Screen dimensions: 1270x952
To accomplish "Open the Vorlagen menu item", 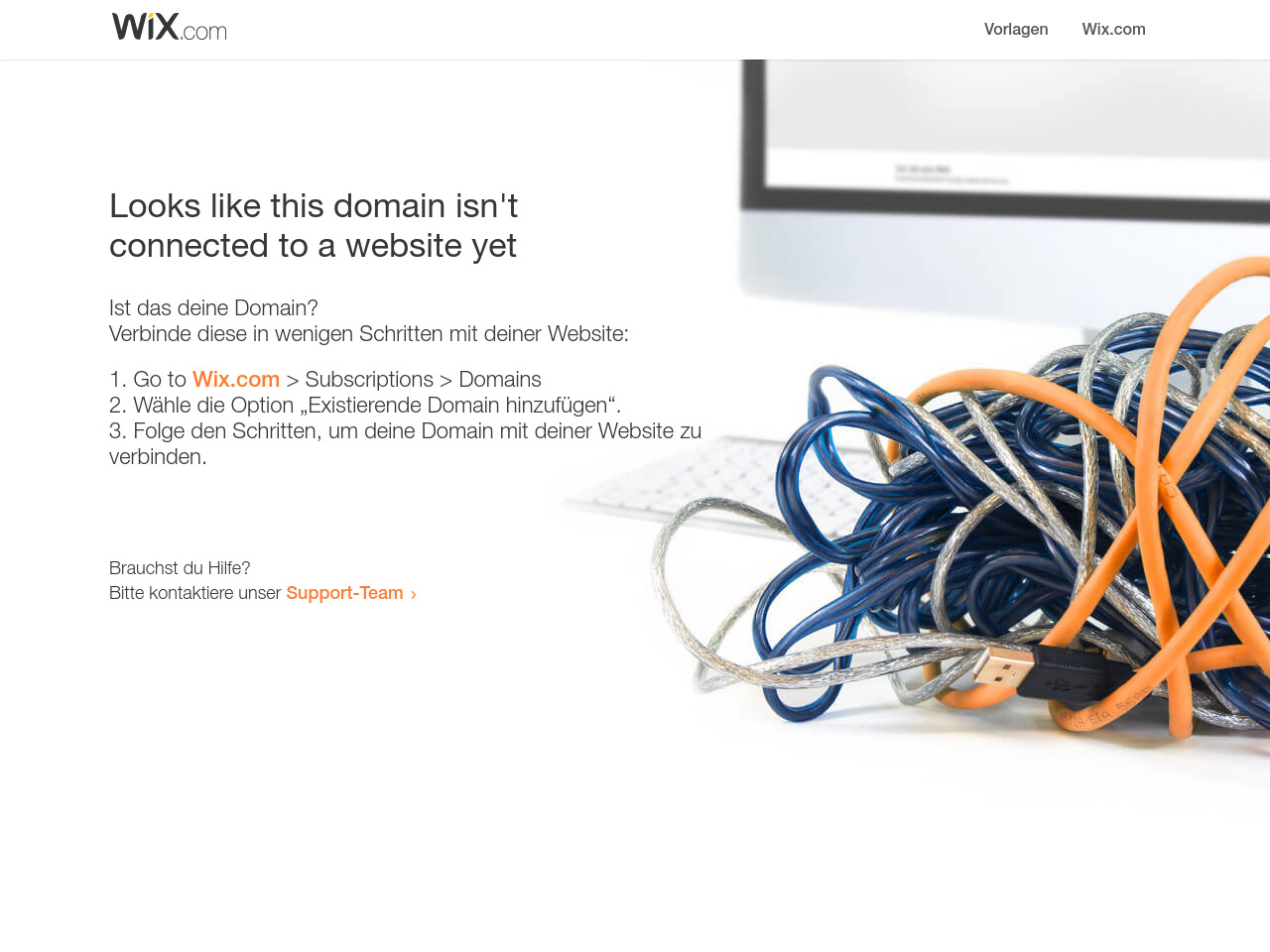I will (x=1016, y=30).
